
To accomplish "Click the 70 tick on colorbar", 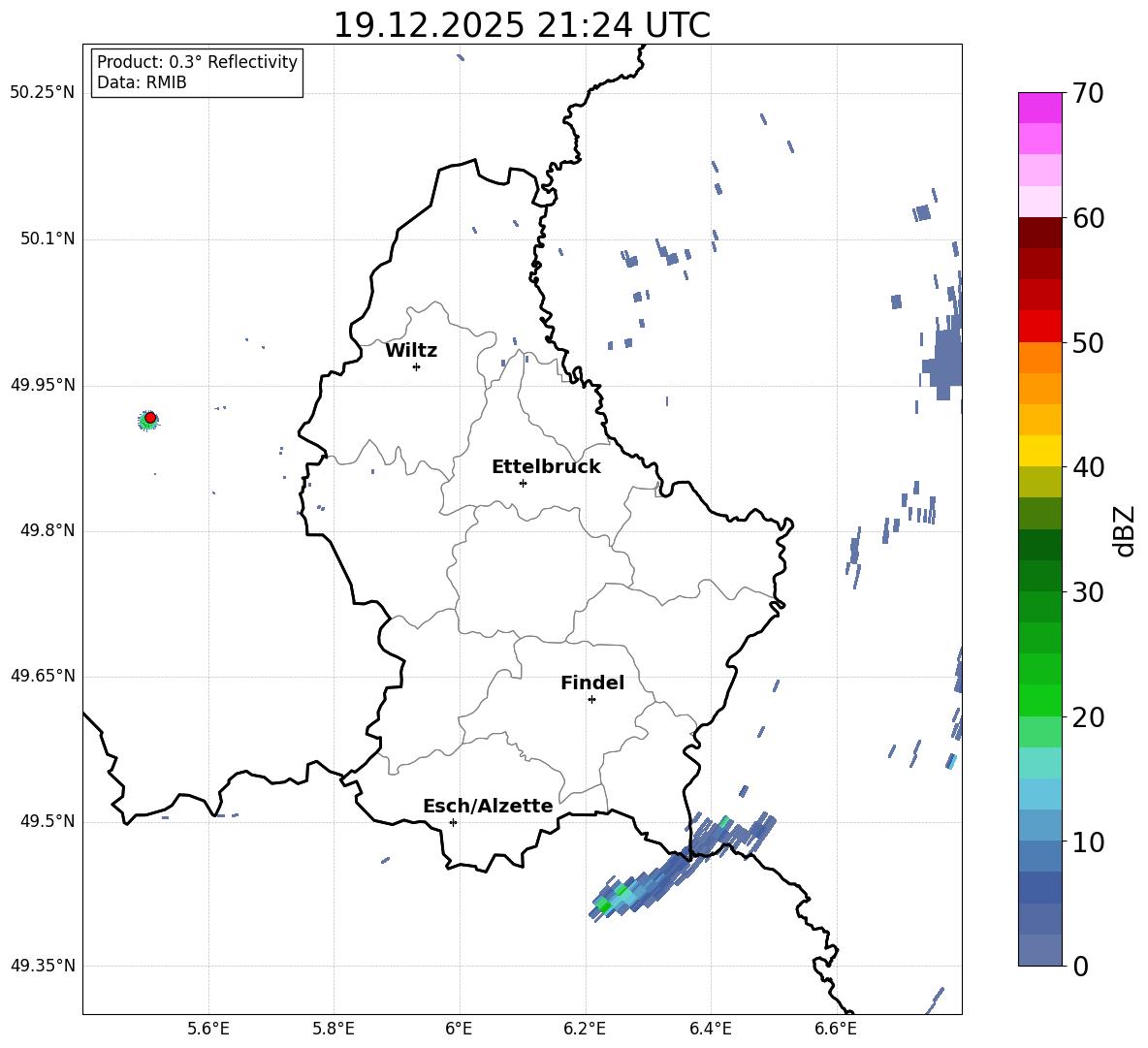I will [x=1088, y=94].
